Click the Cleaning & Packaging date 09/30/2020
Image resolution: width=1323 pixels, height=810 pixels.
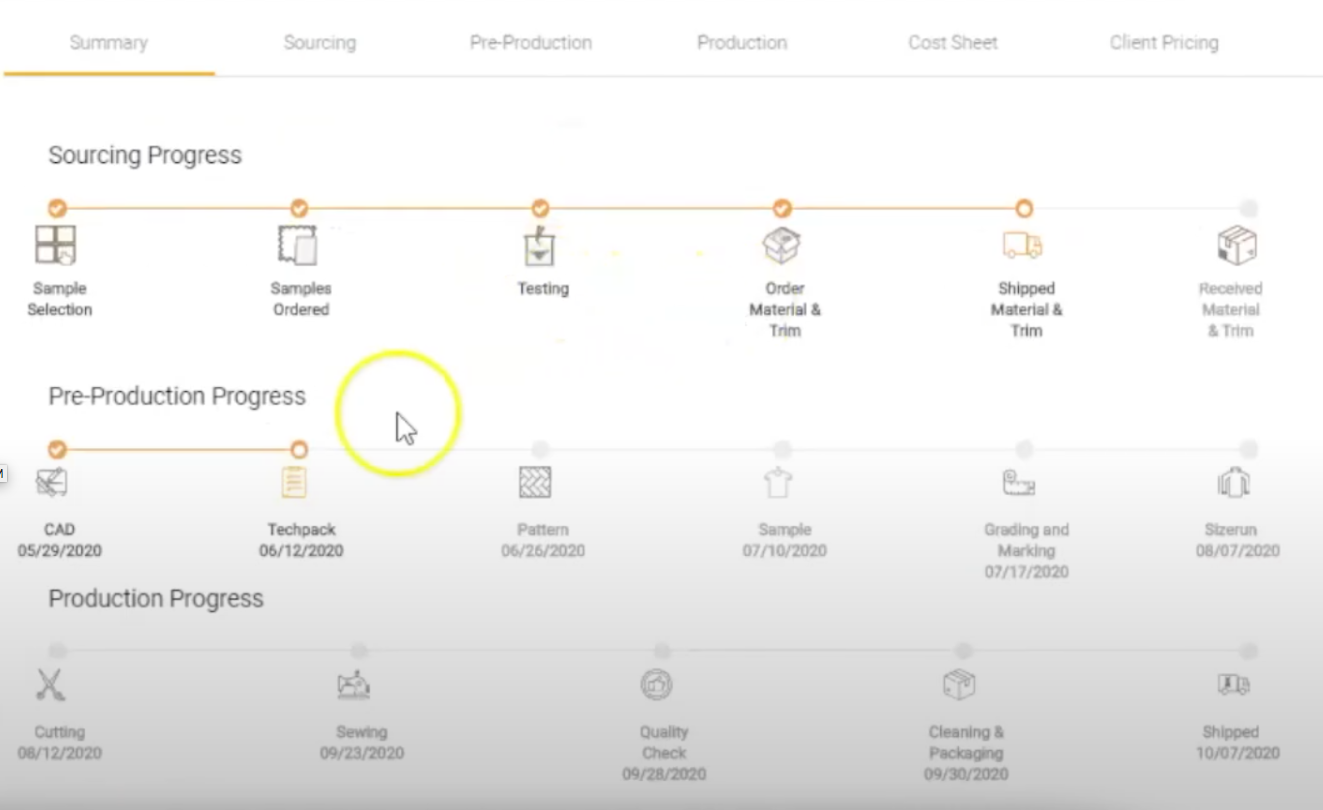[x=966, y=774]
